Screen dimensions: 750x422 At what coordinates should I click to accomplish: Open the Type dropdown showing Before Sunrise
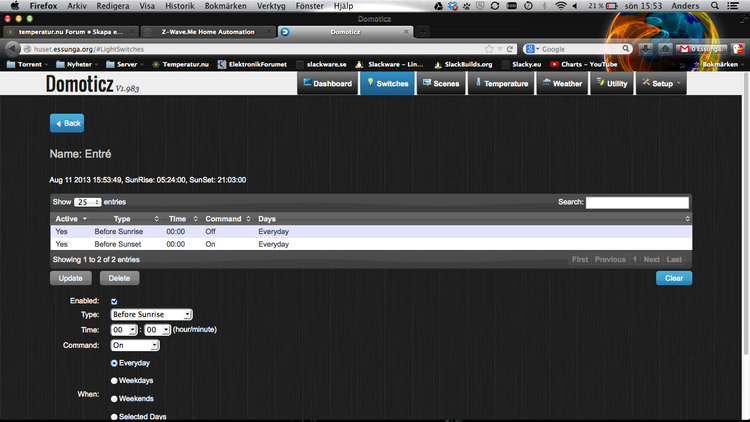[x=151, y=315]
